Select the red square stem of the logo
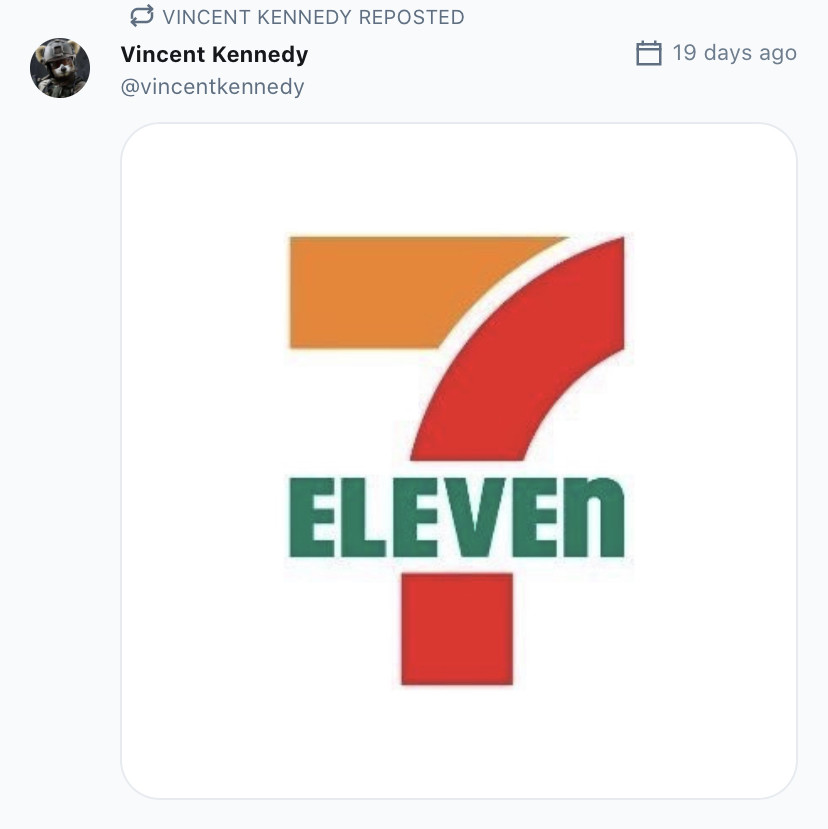The height and width of the screenshot is (829, 828). click(x=457, y=629)
